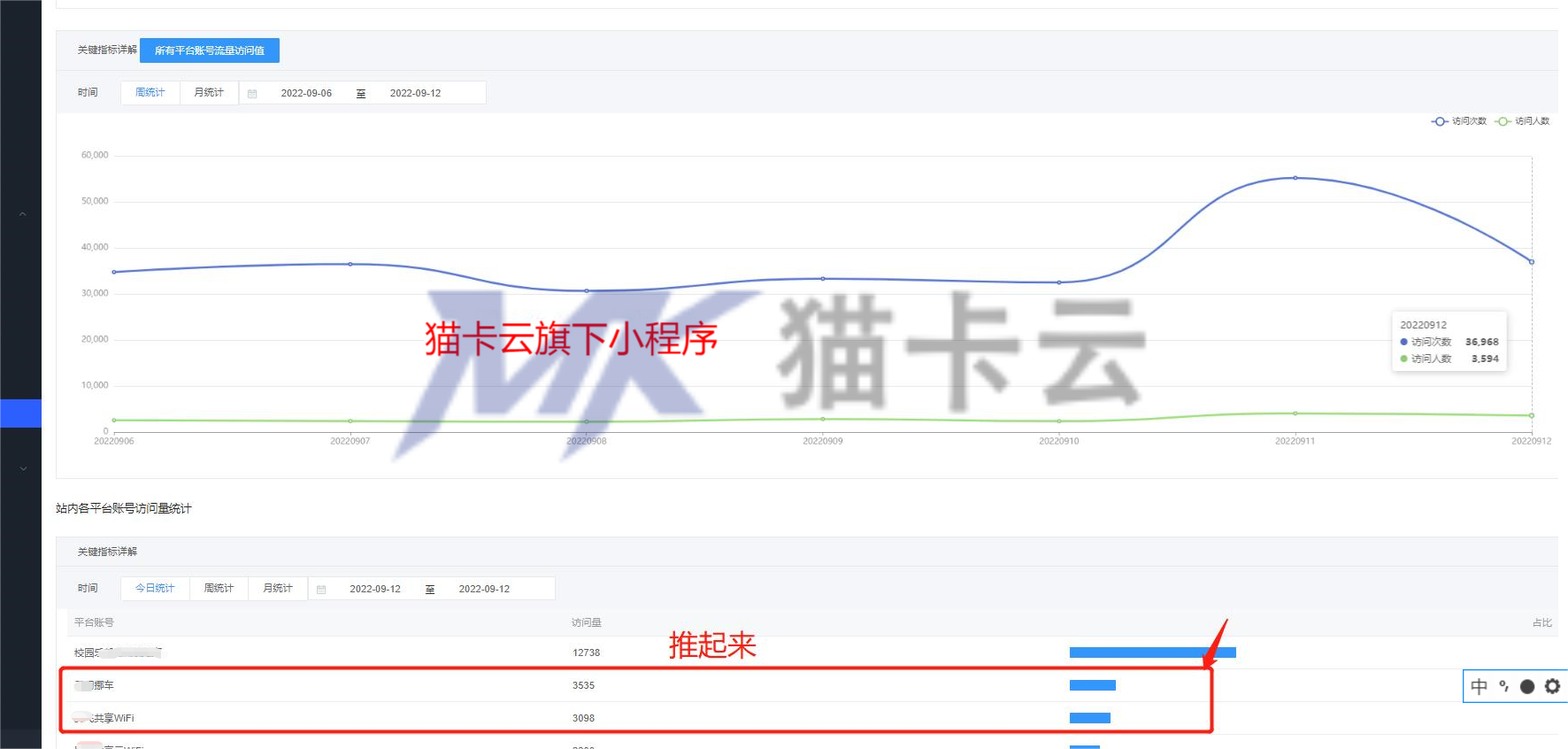
Task: Select 月统计 in lower account statistics filter
Action: [x=278, y=588]
